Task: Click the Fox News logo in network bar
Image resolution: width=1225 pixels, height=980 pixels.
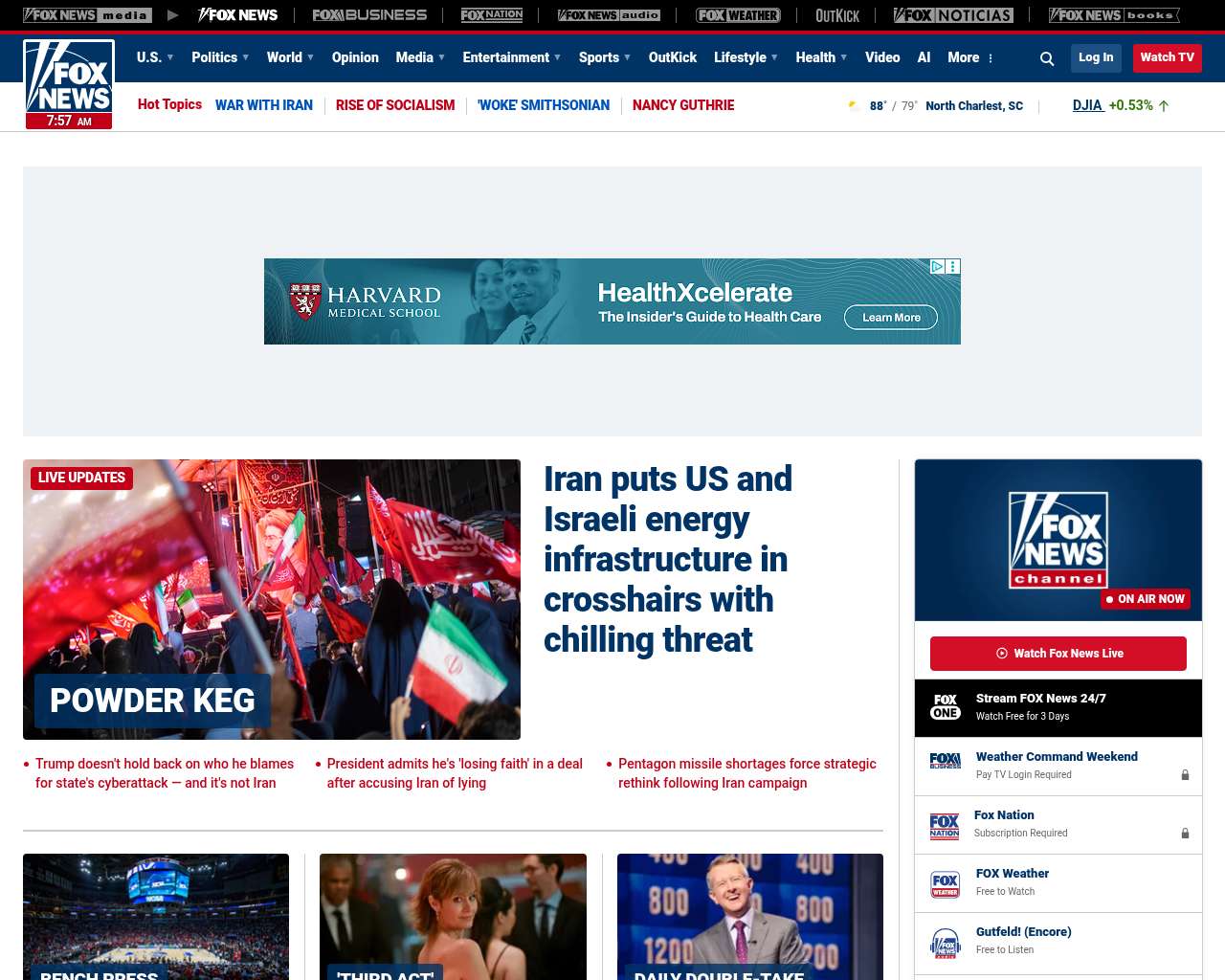Action: click(x=237, y=15)
